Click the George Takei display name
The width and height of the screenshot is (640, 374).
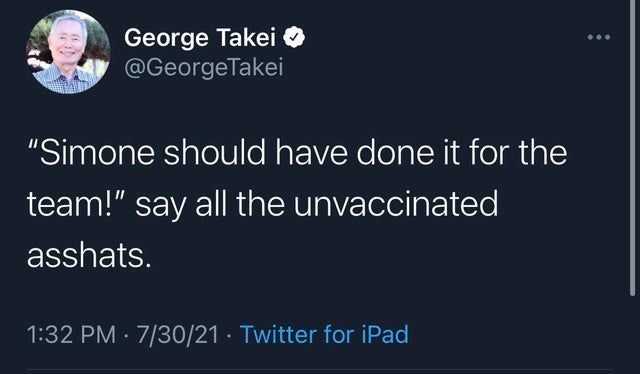tap(200, 38)
